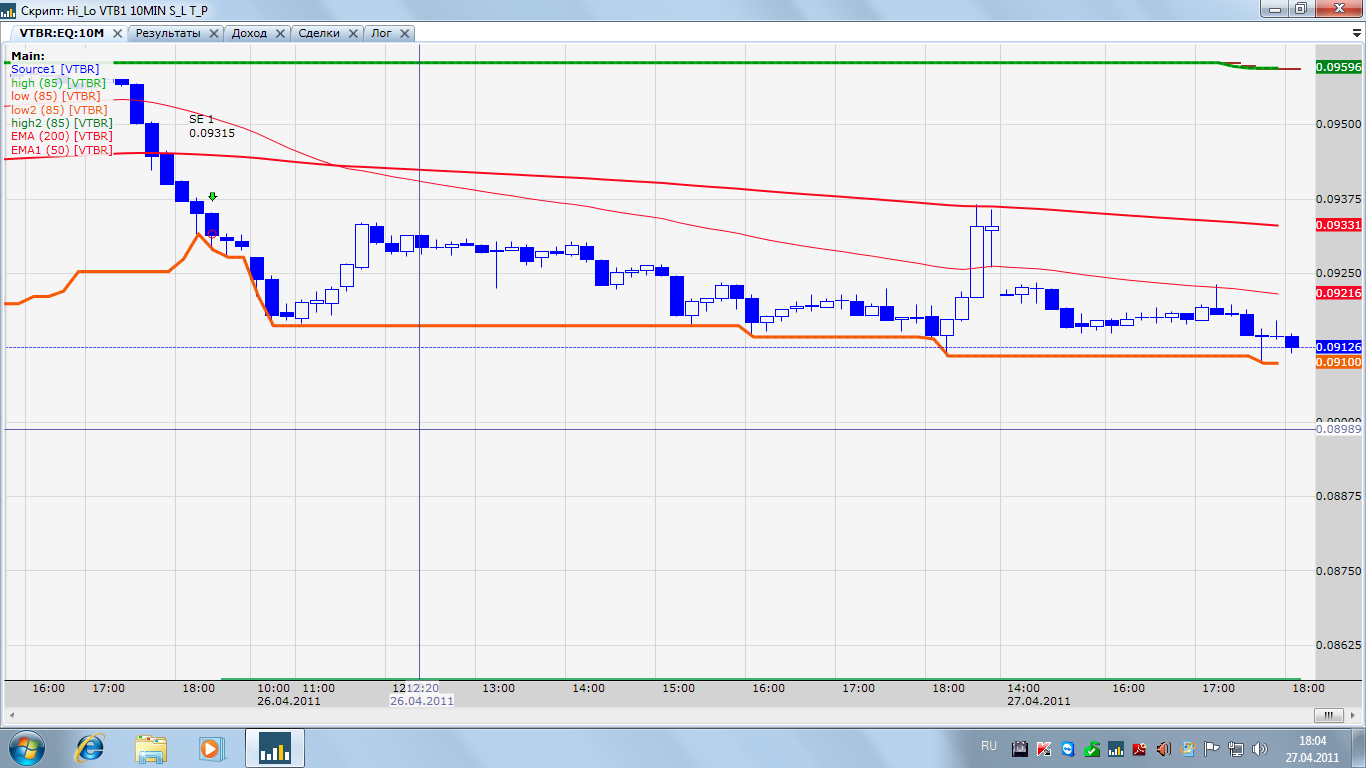Viewport: 1366px width, 768px height.
Task: Open Windows Media Player from taskbar
Action: (210, 748)
